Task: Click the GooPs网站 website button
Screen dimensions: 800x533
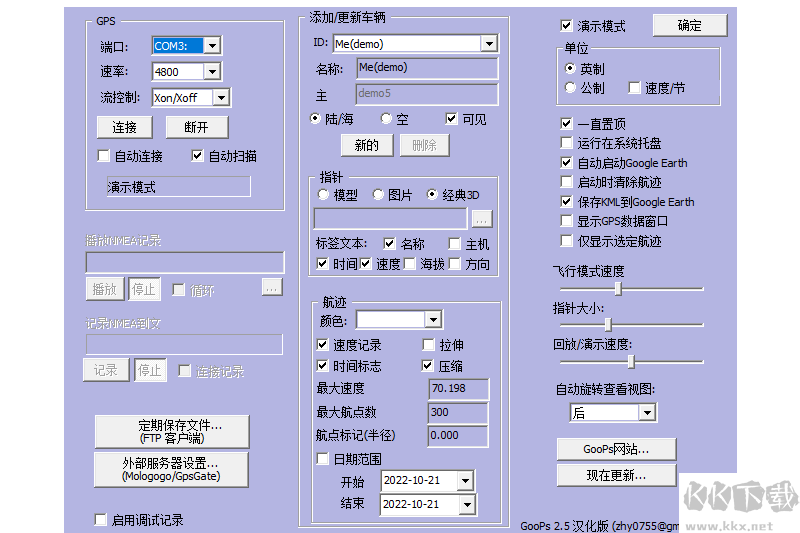Action: [x=615, y=449]
